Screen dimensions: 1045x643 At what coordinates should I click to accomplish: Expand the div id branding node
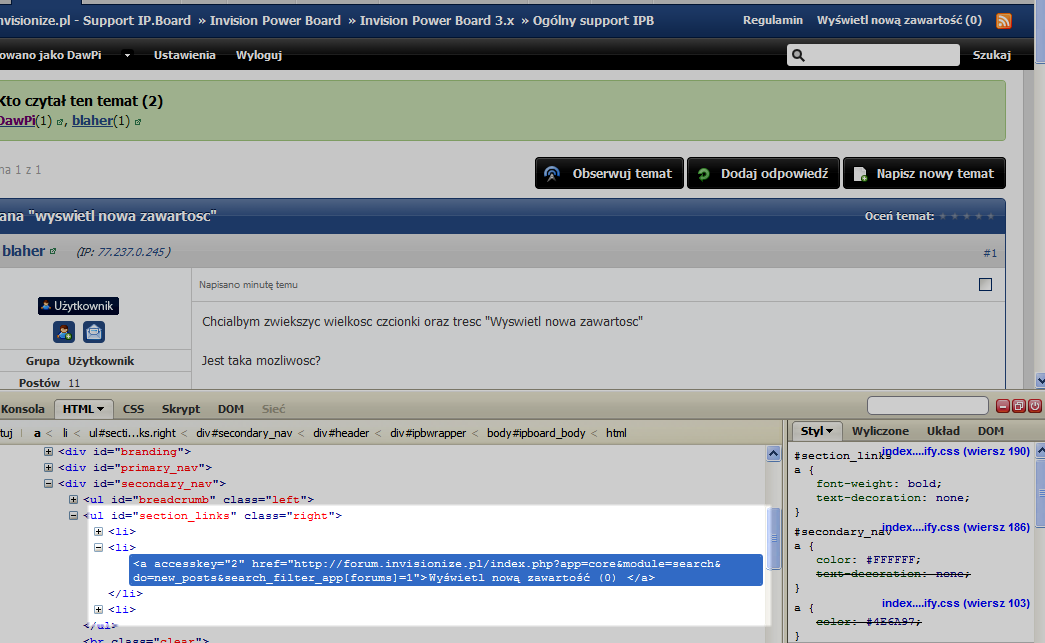[48, 452]
